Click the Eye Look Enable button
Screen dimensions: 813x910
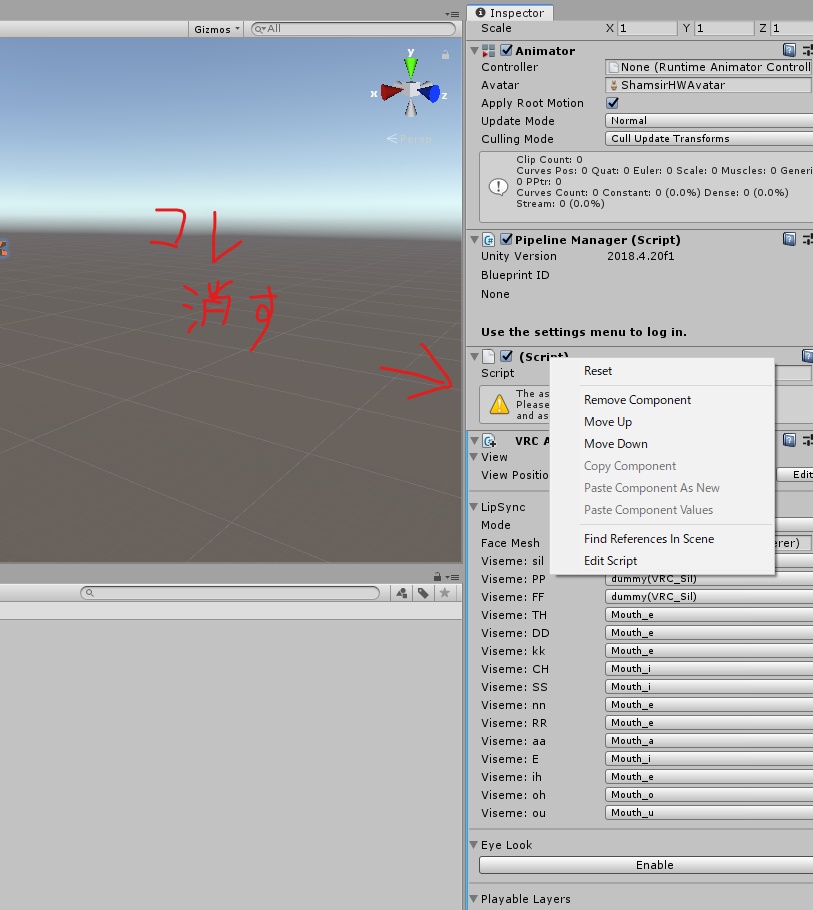[x=646, y=865]
